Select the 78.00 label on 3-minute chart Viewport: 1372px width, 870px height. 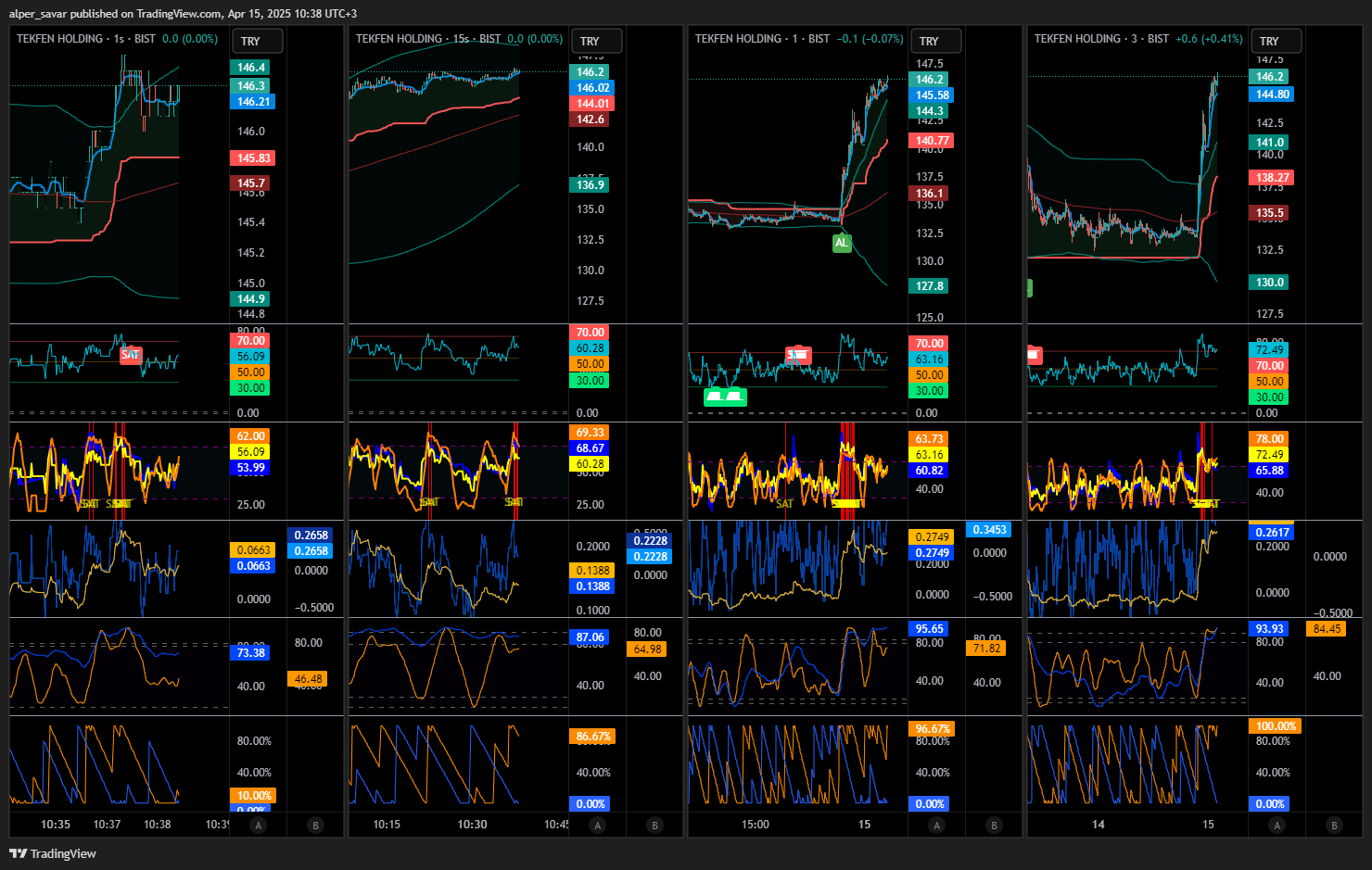[1269, 439]
